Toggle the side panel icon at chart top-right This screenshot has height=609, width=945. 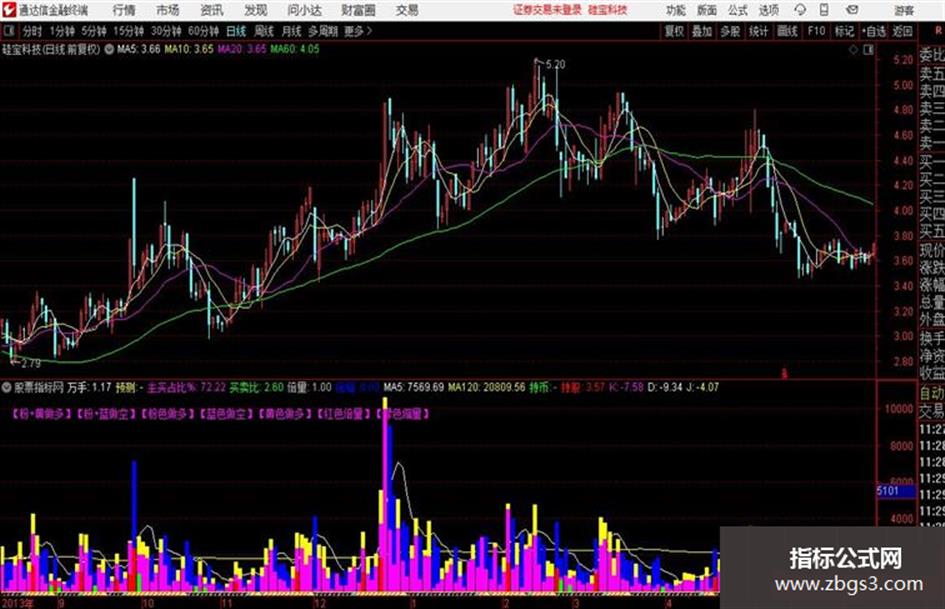(868, 50)
